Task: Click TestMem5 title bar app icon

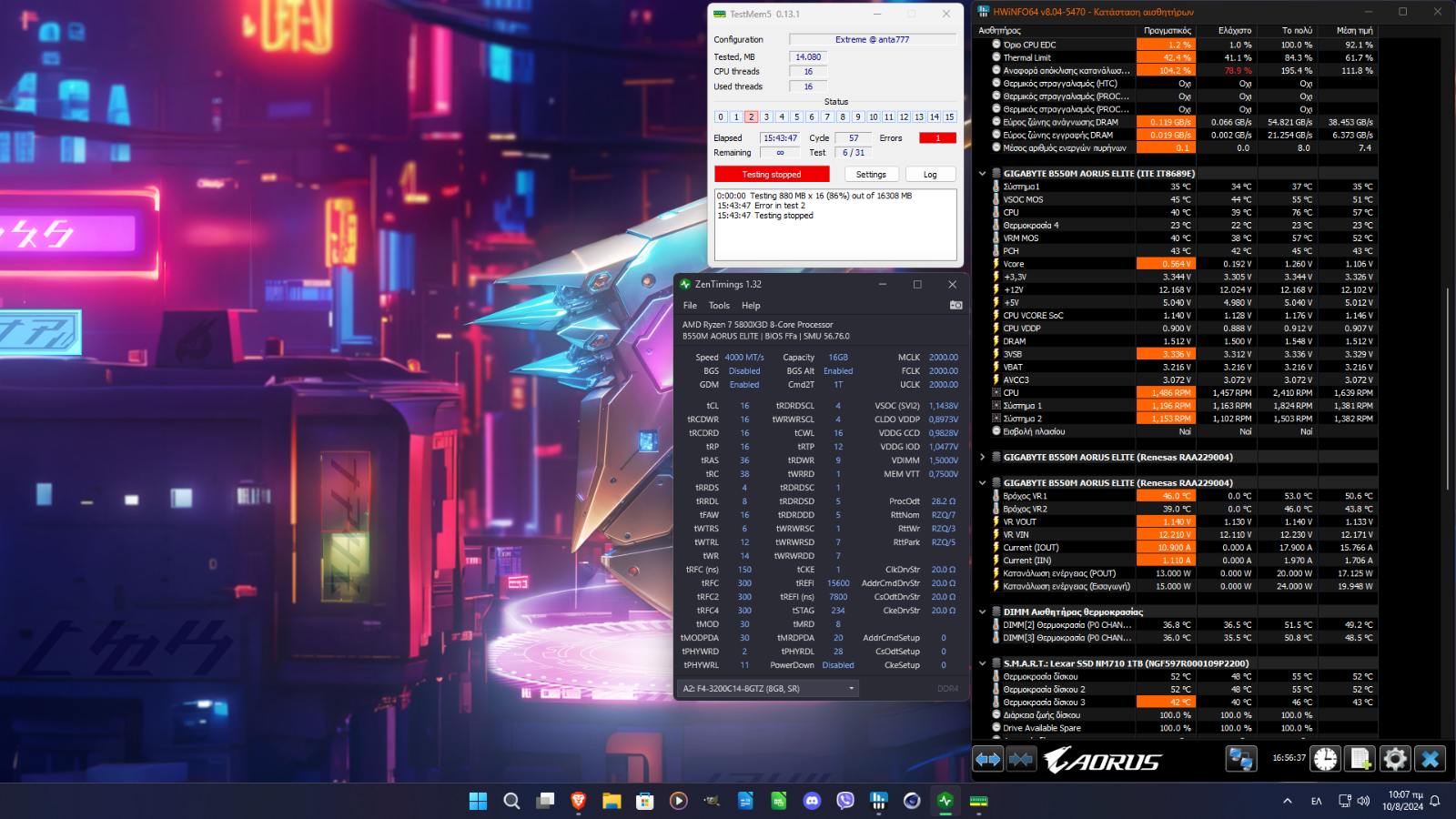Action: 719,14
